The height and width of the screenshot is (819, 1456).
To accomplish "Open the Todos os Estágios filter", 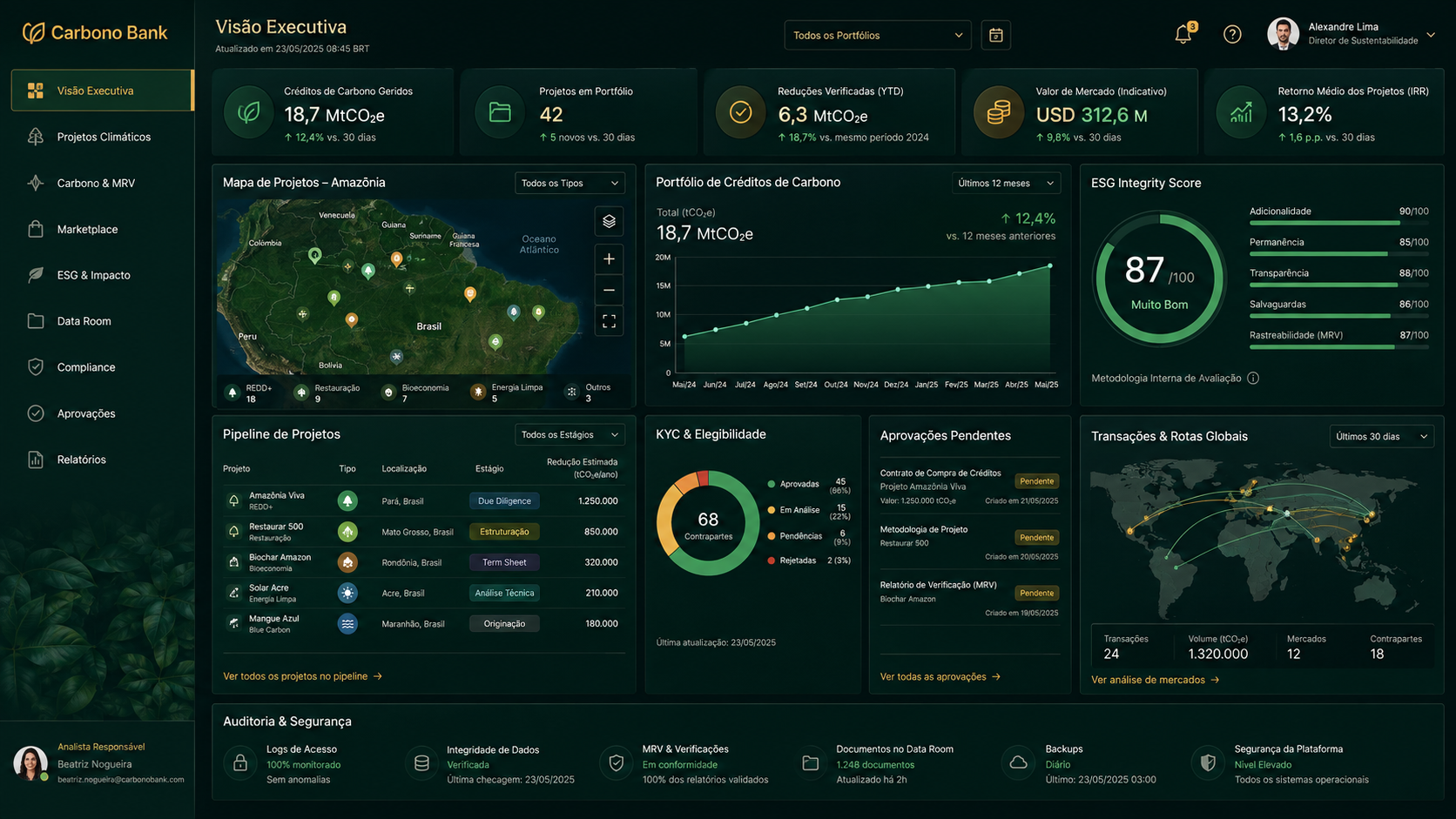I will tap(570, 434).
